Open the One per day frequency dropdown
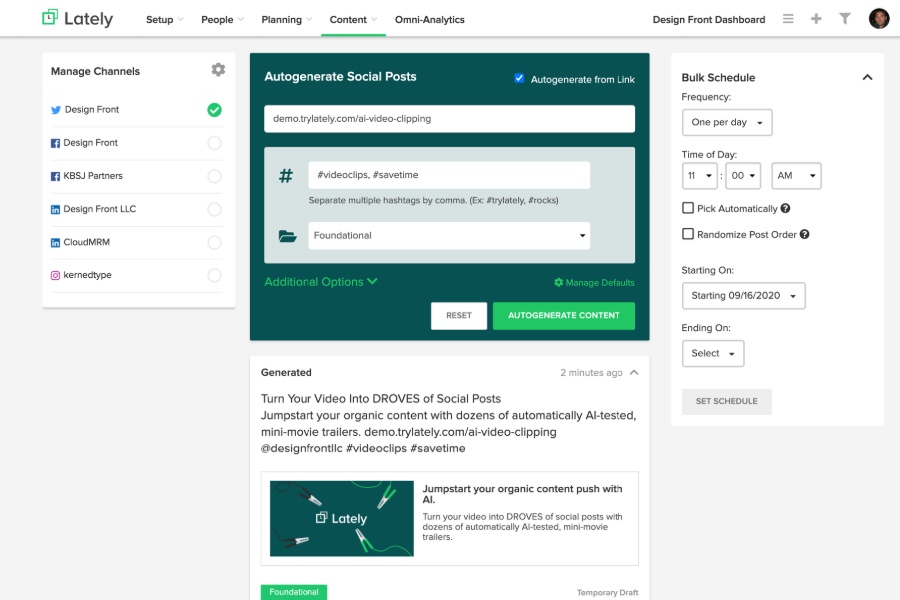Image resolution: width=900 pixels, height=600 pixels. pos(727,122)
